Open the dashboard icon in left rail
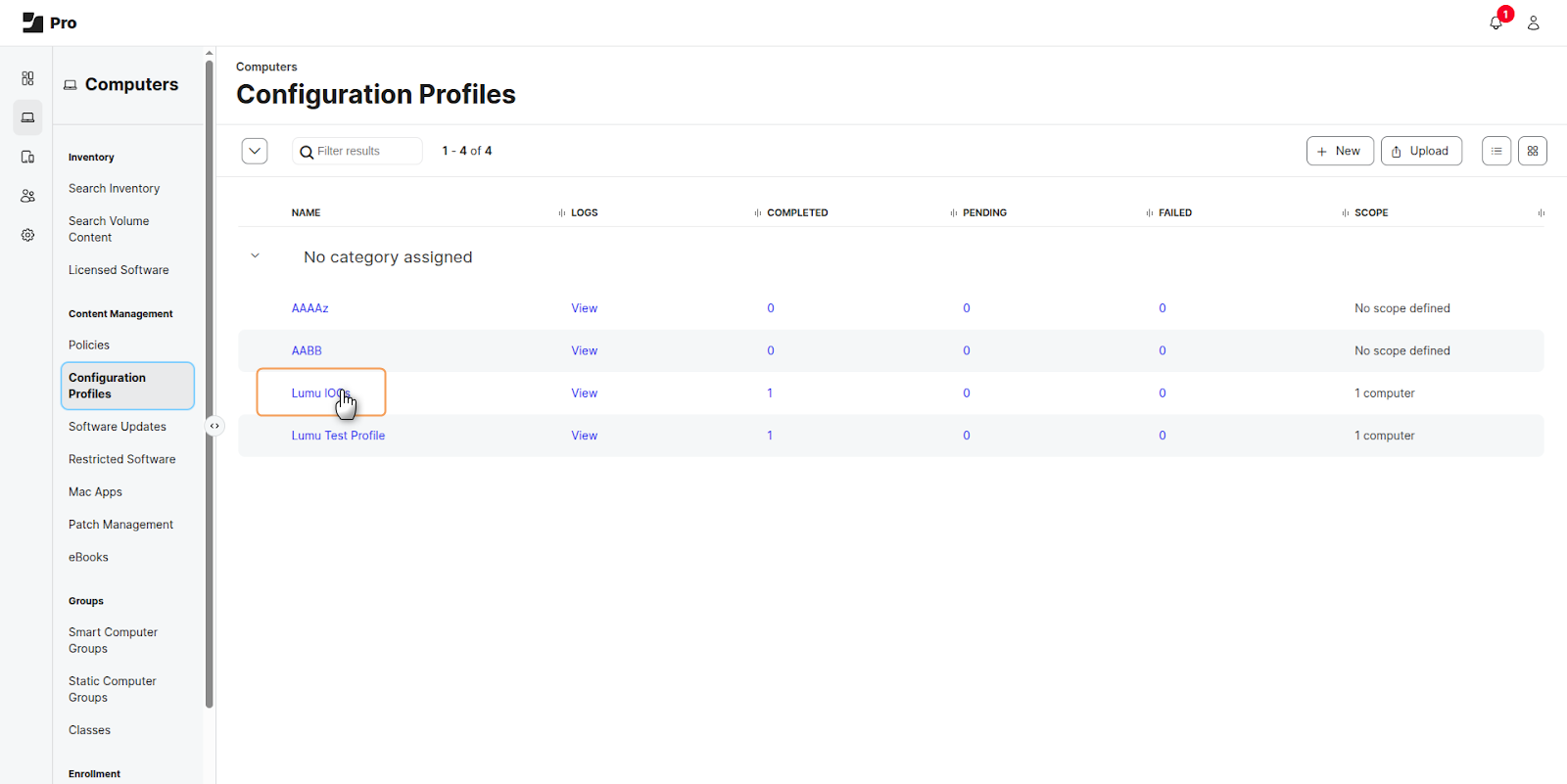 pos(27,78)
